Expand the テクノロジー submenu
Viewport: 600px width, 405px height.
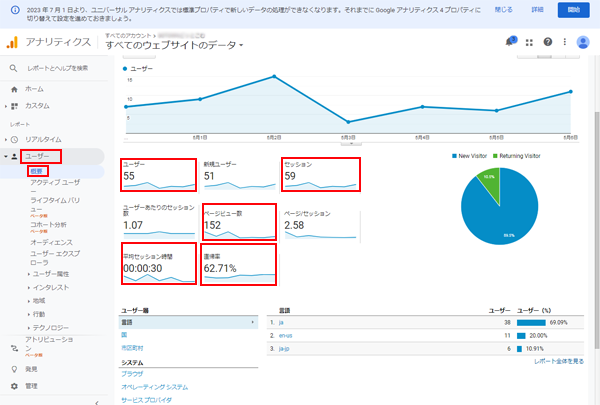click(49, 328)
